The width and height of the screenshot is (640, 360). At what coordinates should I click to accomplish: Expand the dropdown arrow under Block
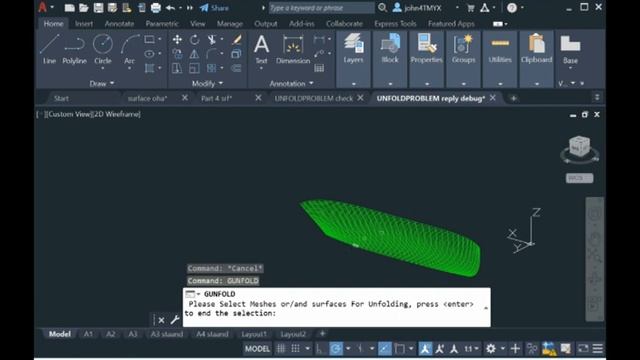[390, 84]
